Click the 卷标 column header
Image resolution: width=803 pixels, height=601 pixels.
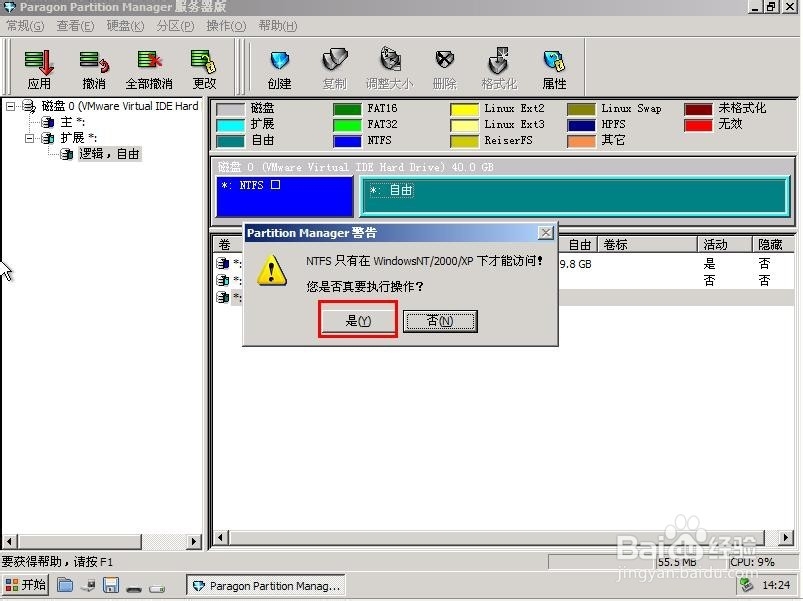pos(647,245)
